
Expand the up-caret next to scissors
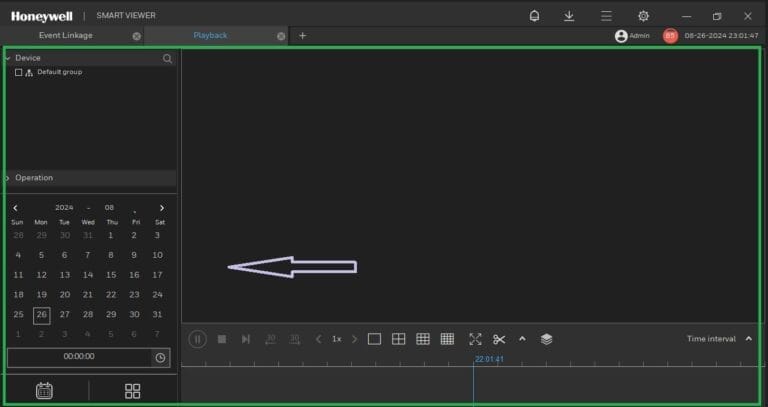[x=522, y=339]
